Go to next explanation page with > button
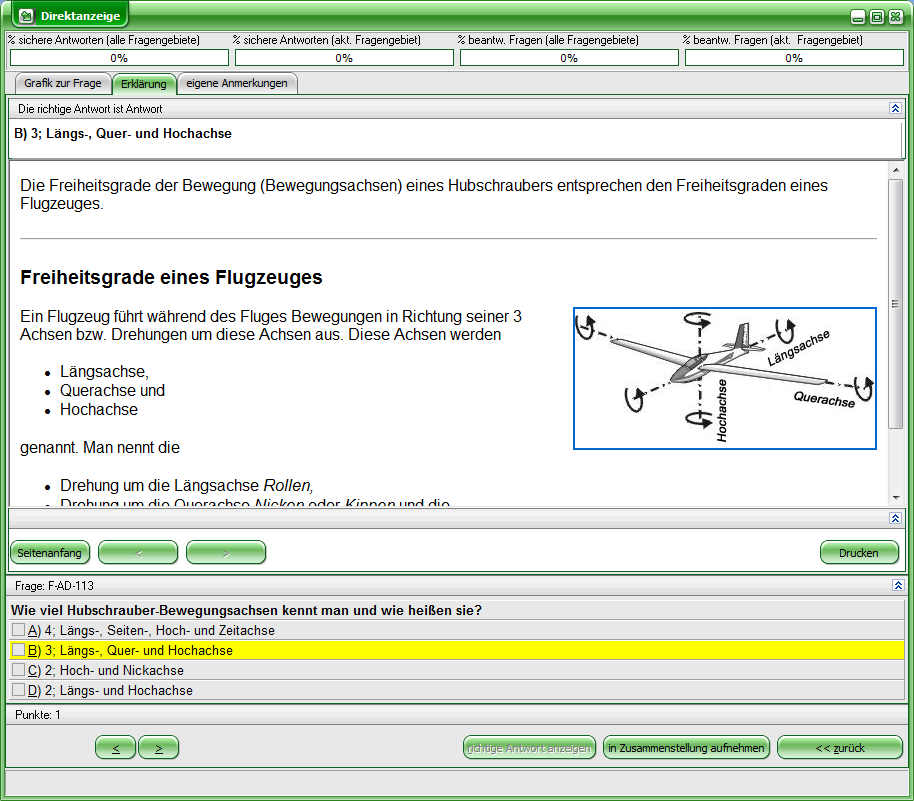The height and width of the screenshot is (801, 914). point(226,553)
